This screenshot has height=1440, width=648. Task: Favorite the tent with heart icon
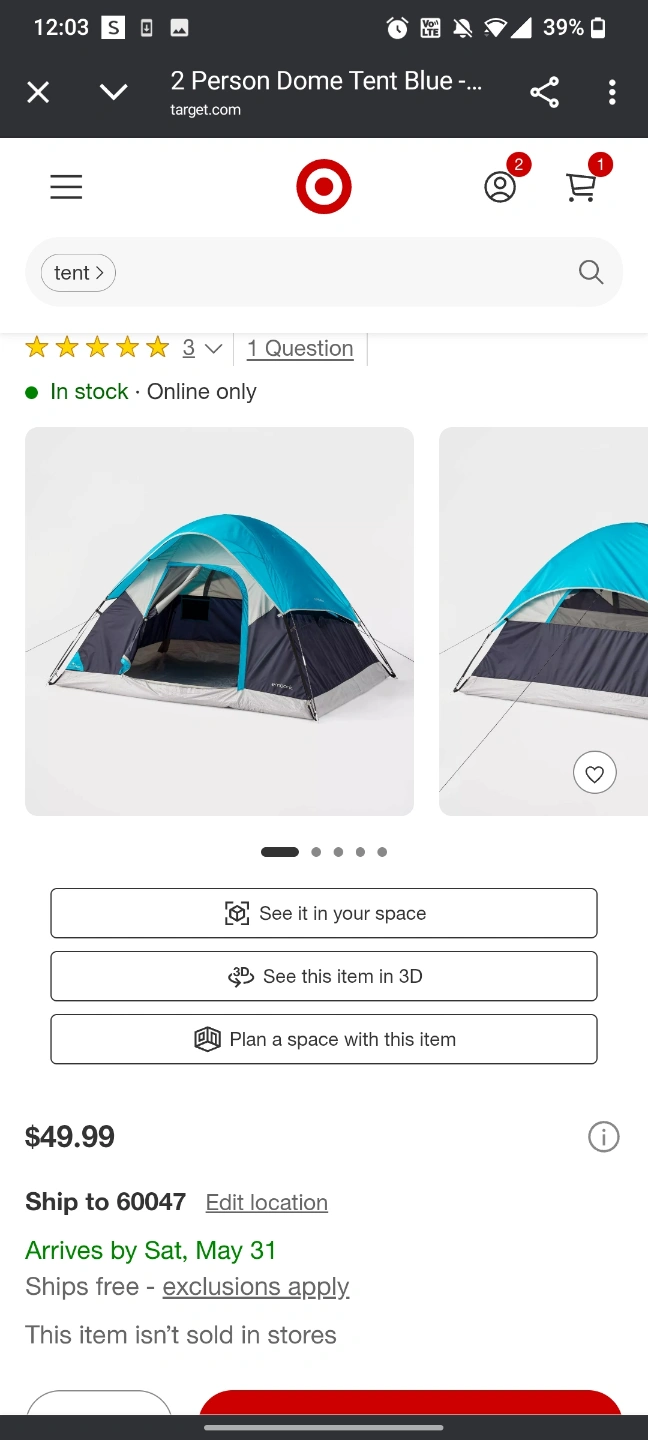click(595, 773)
